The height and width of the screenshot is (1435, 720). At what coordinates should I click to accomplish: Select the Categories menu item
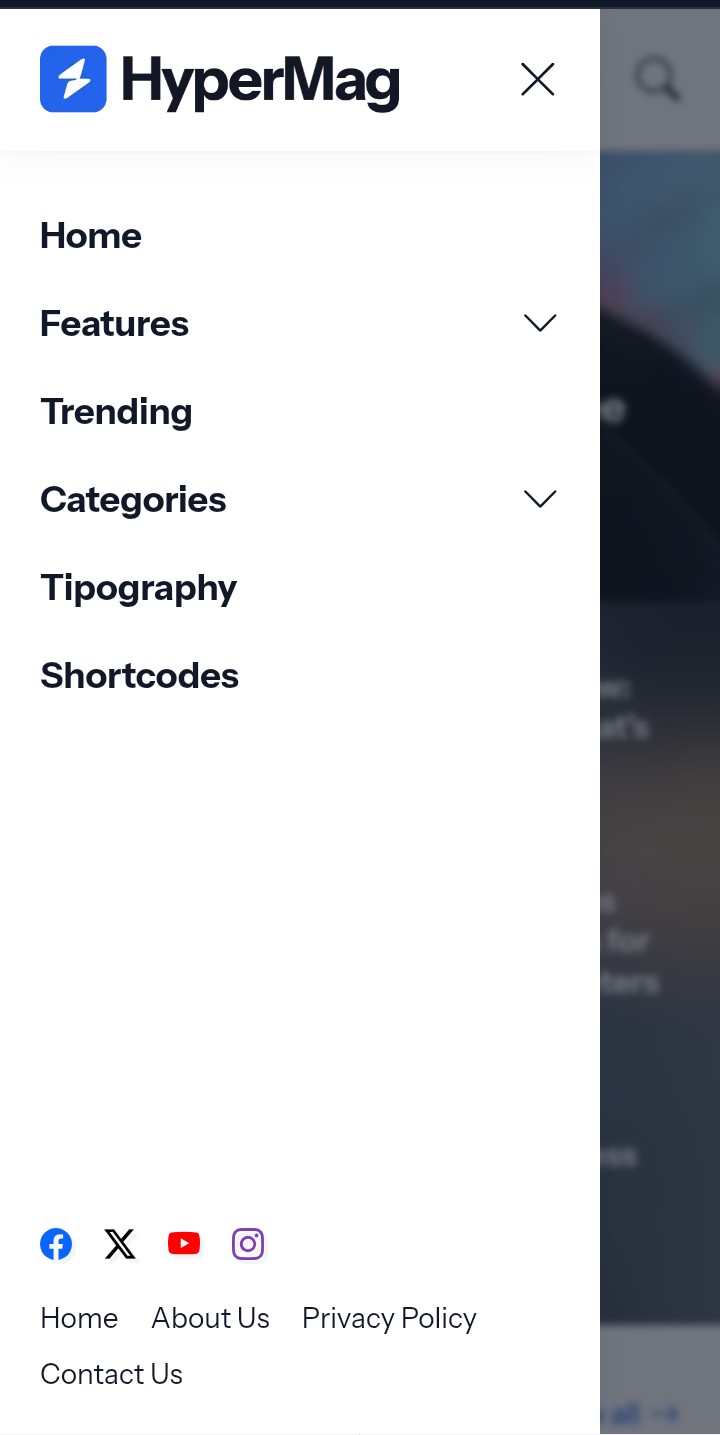(133, 500)
